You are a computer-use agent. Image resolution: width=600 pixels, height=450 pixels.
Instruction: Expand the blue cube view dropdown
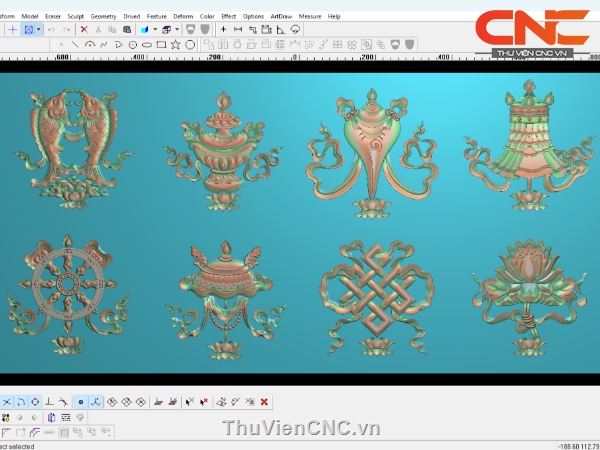(155, 29)
